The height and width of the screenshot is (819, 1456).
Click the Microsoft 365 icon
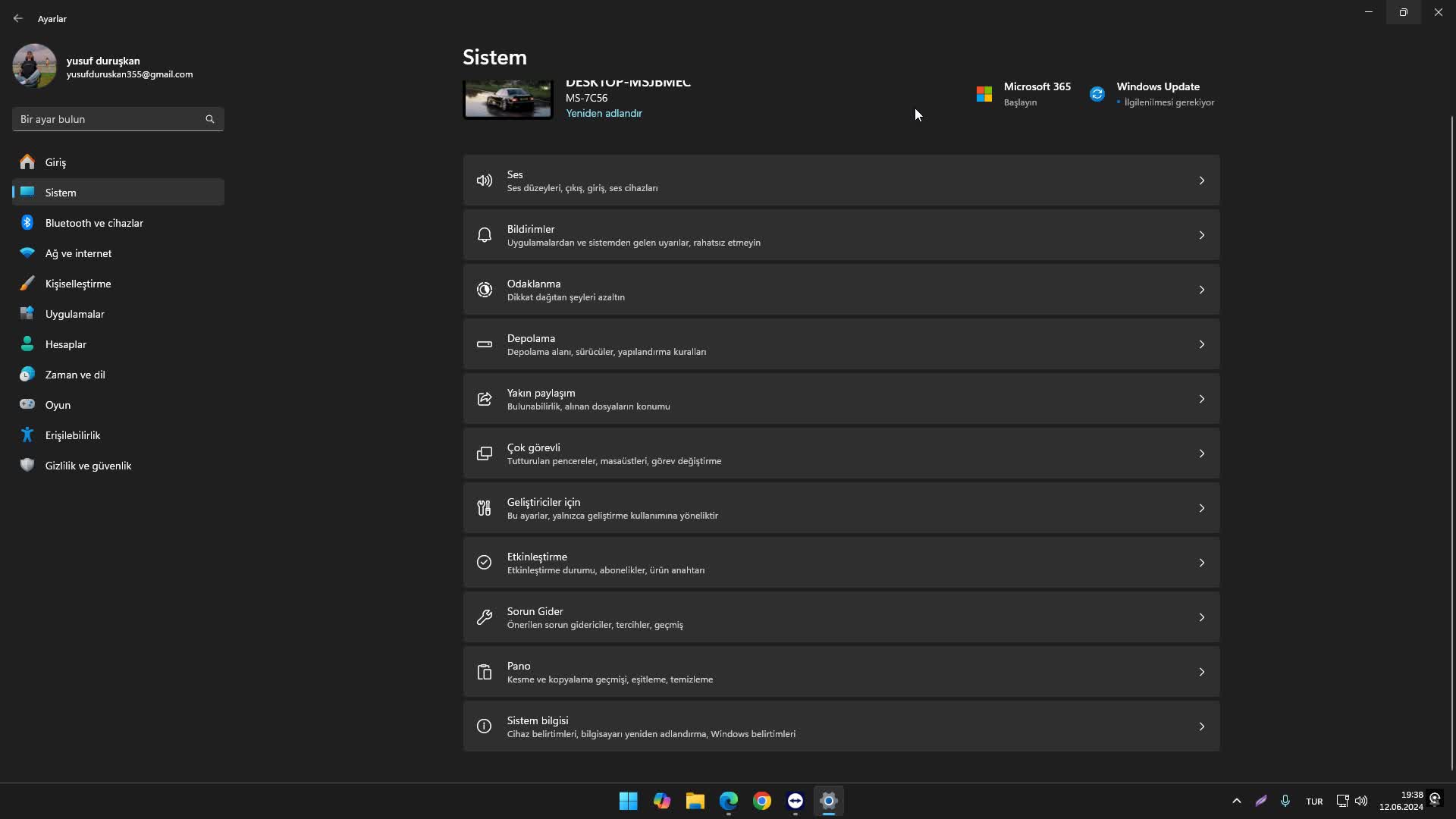[x=984, y=93]
